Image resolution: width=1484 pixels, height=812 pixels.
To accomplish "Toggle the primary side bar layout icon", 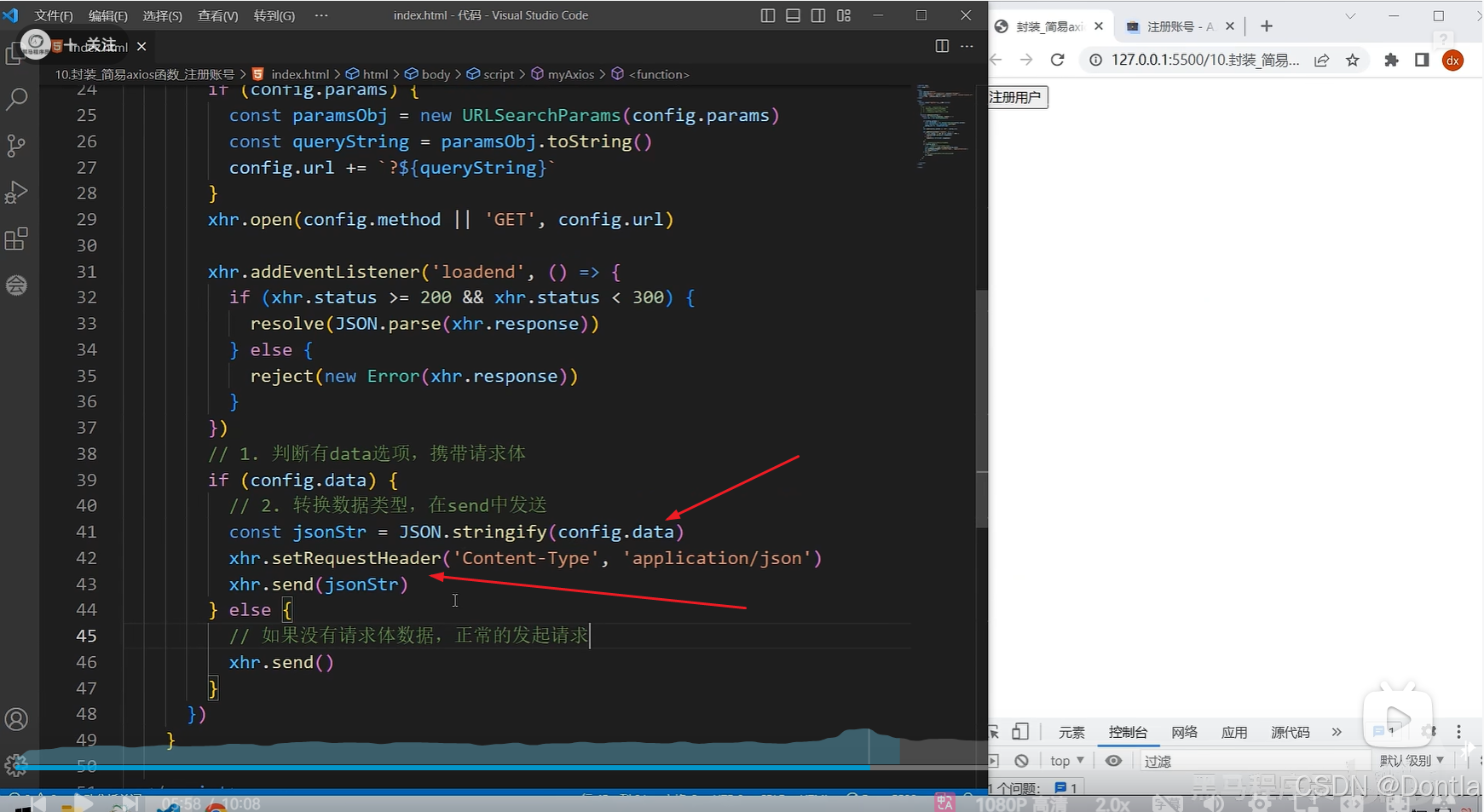I will tap(767, 15).
